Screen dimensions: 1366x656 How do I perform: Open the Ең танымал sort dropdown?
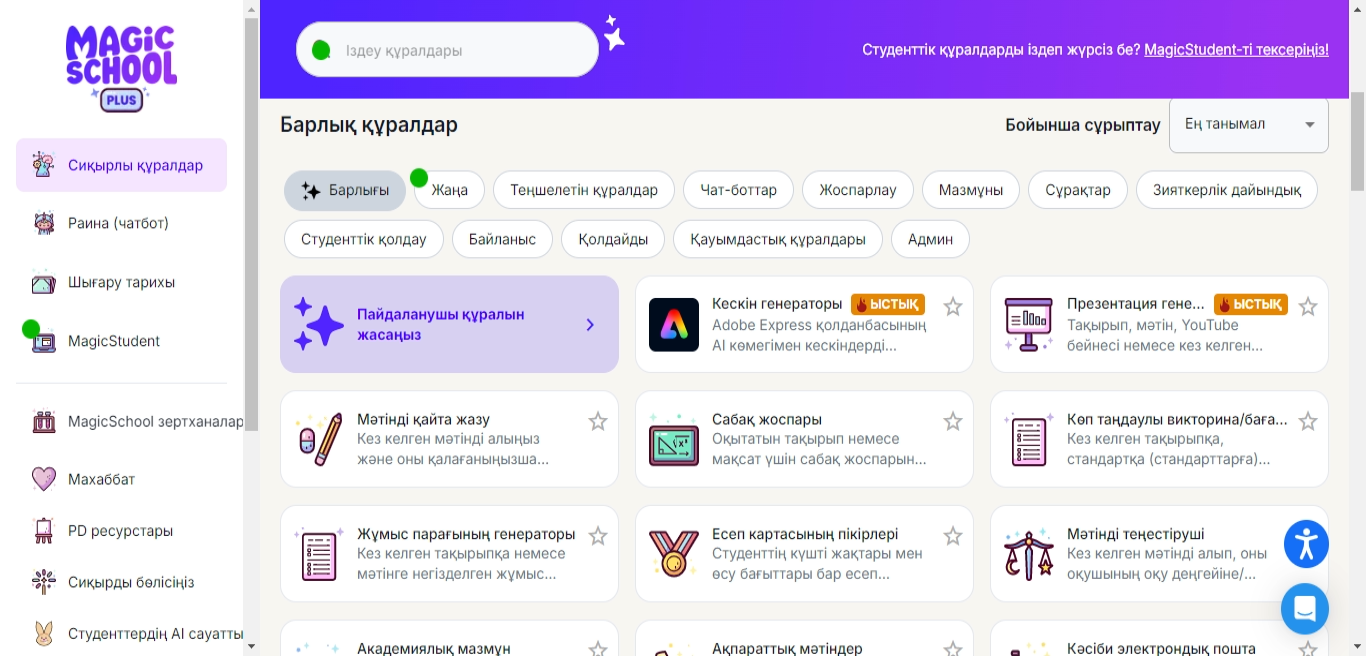click(1249, 125)
